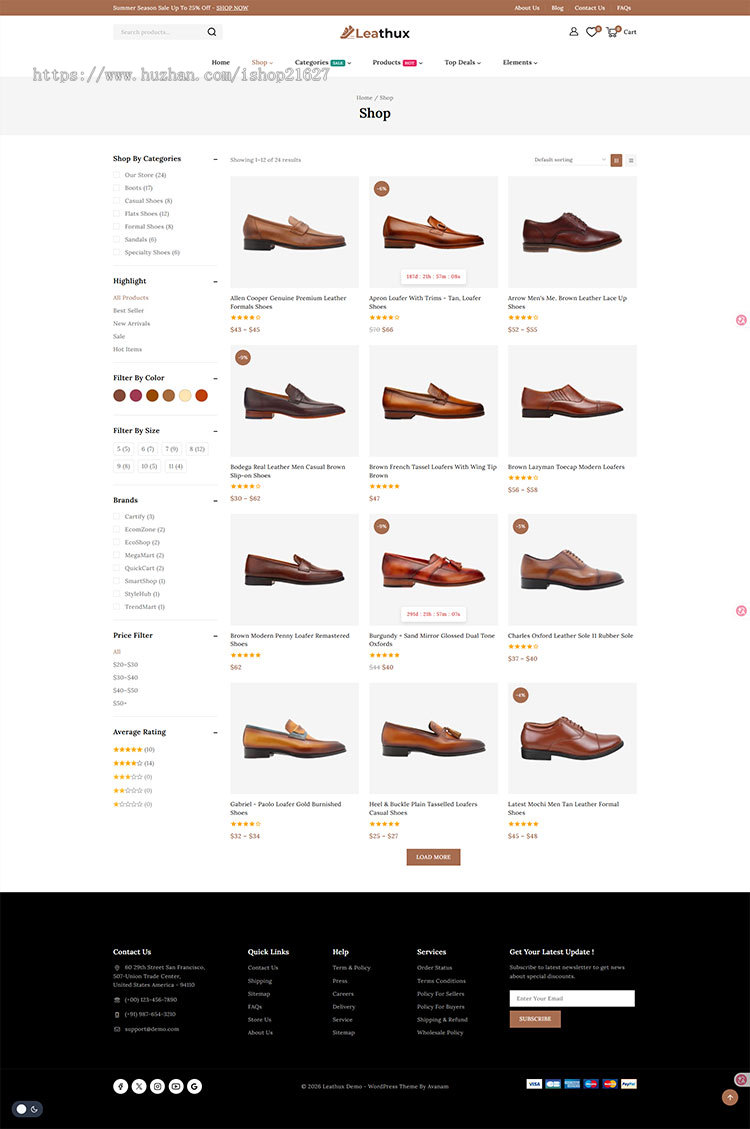Click the SUBSCRIBE button
The height and width of the screenshot is (1129, 750).
pyautogui.click(x=535, y=1019)
